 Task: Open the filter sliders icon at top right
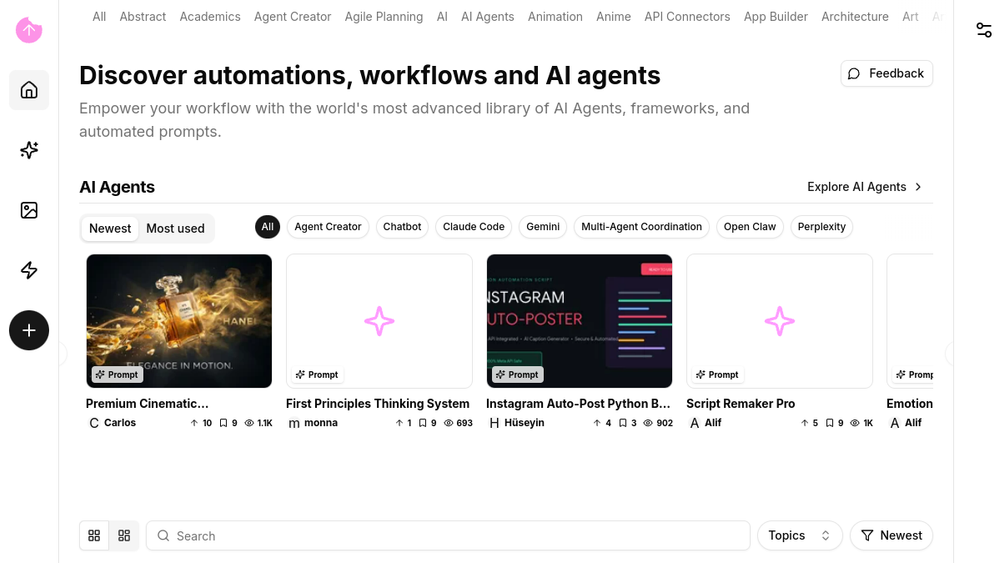[x=983, y=30]
